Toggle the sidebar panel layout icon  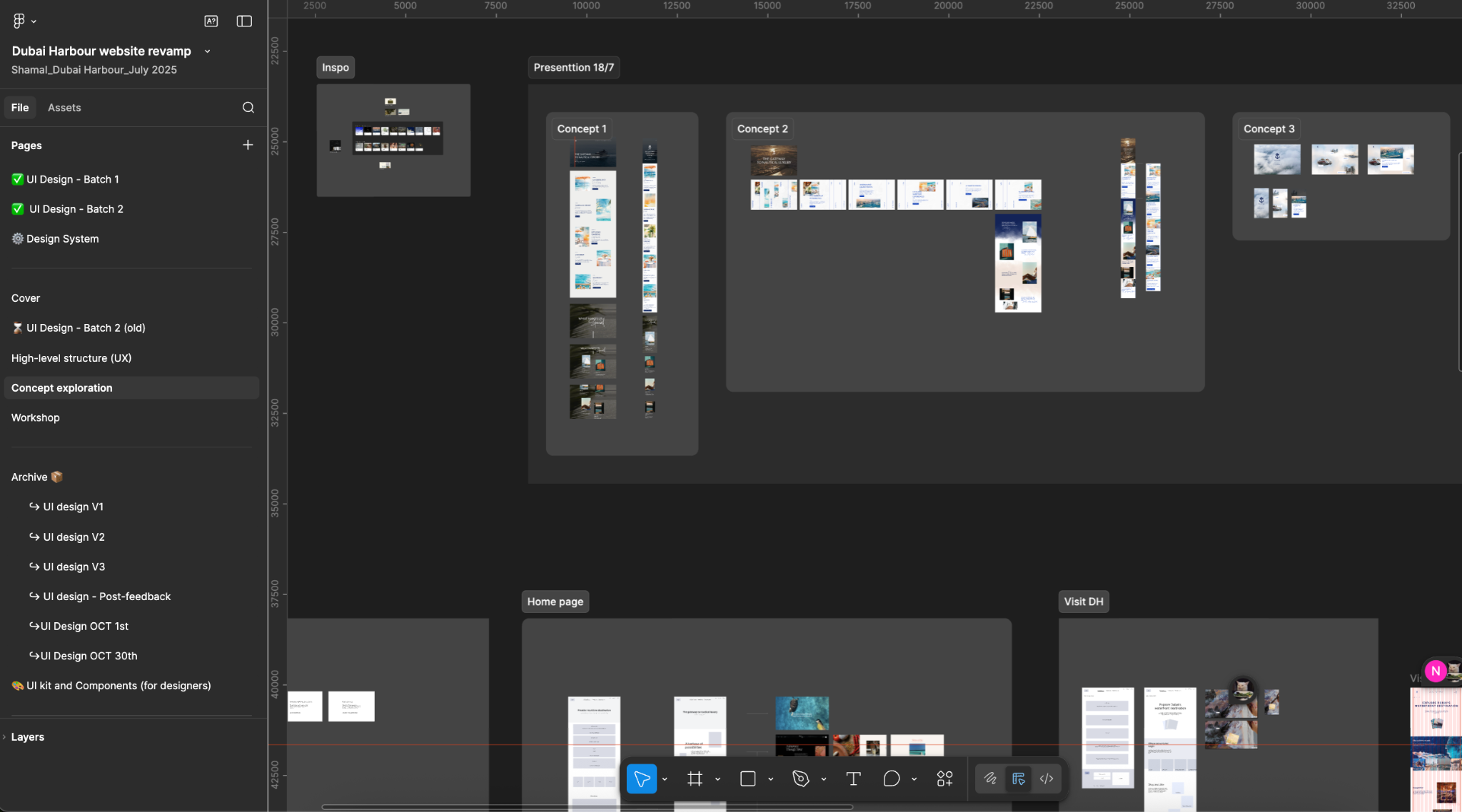point(244,21)
